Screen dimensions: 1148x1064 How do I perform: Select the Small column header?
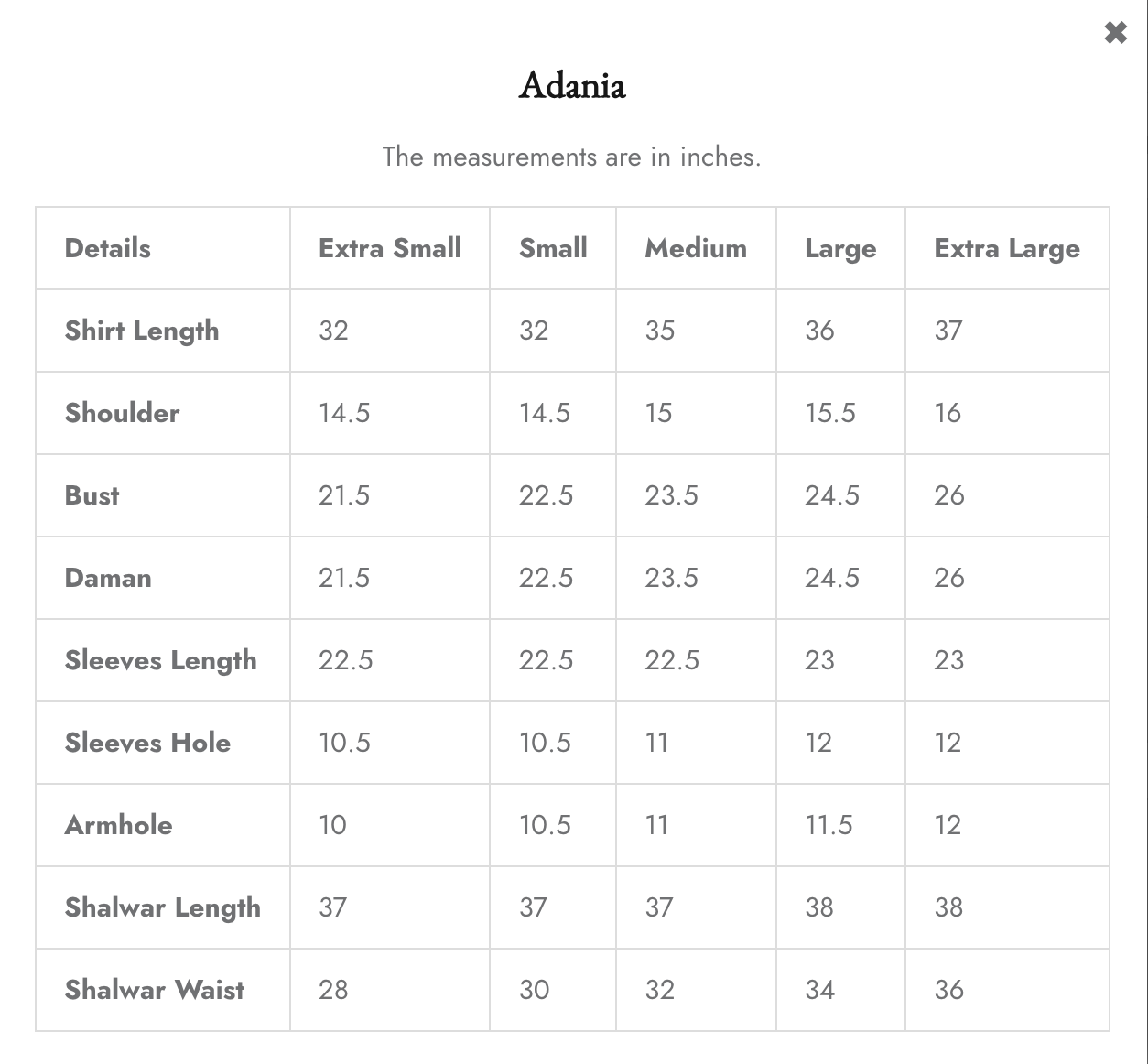[x=553, y=248]
